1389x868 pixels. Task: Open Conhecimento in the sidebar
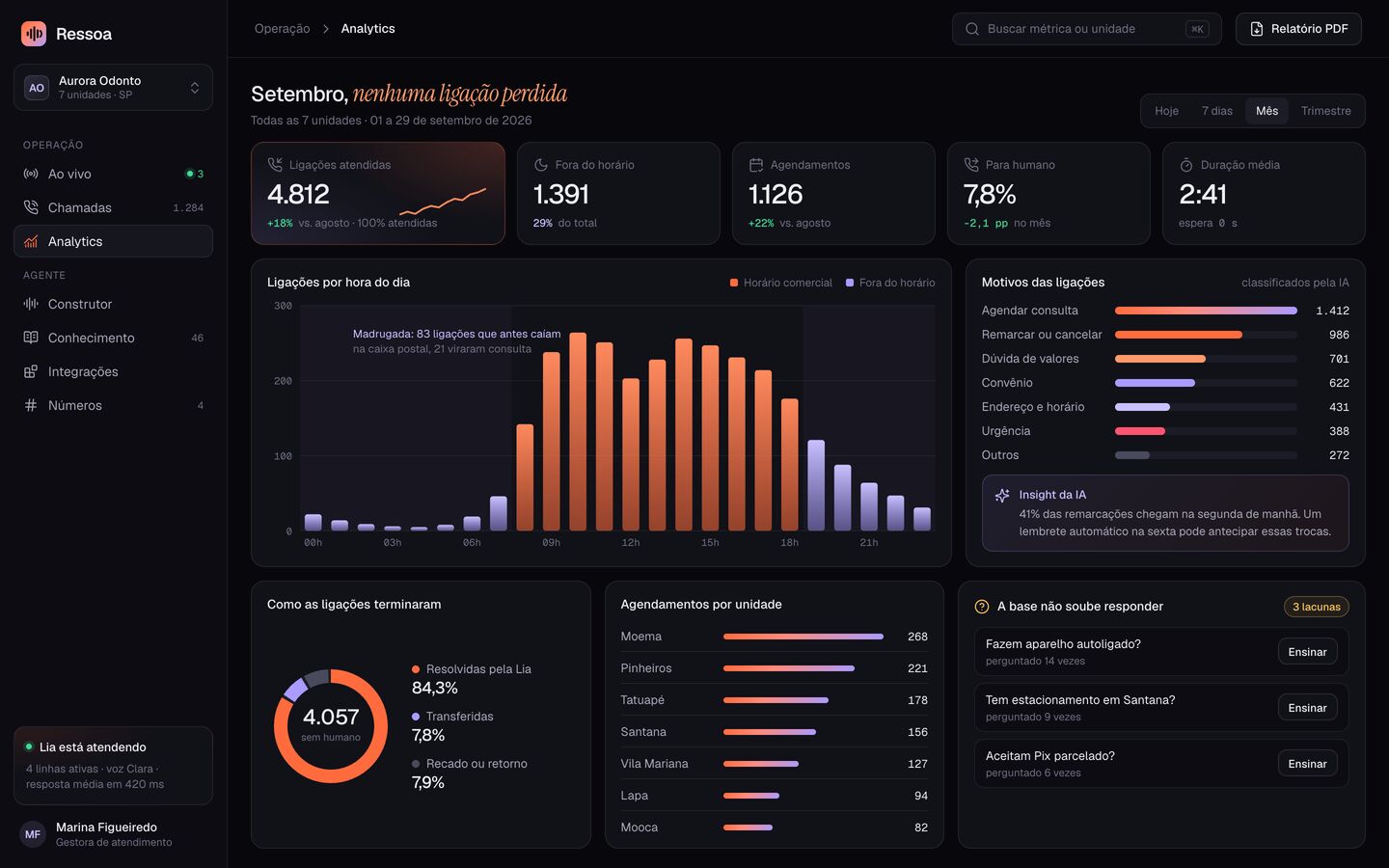pos(113,338)
